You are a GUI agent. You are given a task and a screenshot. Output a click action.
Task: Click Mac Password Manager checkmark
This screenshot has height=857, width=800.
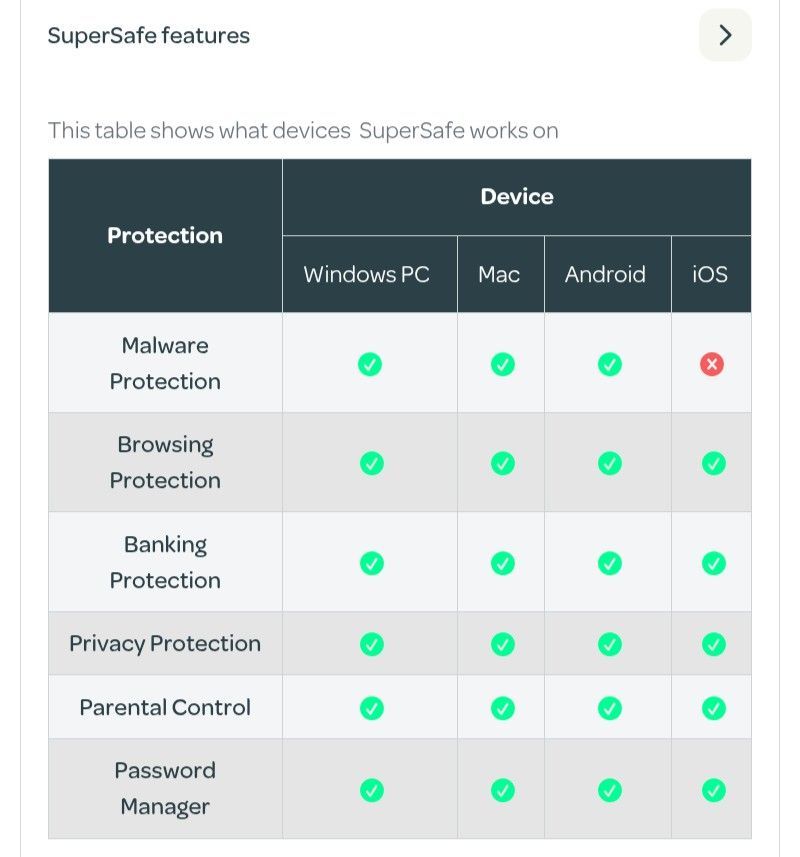[x=502, y=790]
